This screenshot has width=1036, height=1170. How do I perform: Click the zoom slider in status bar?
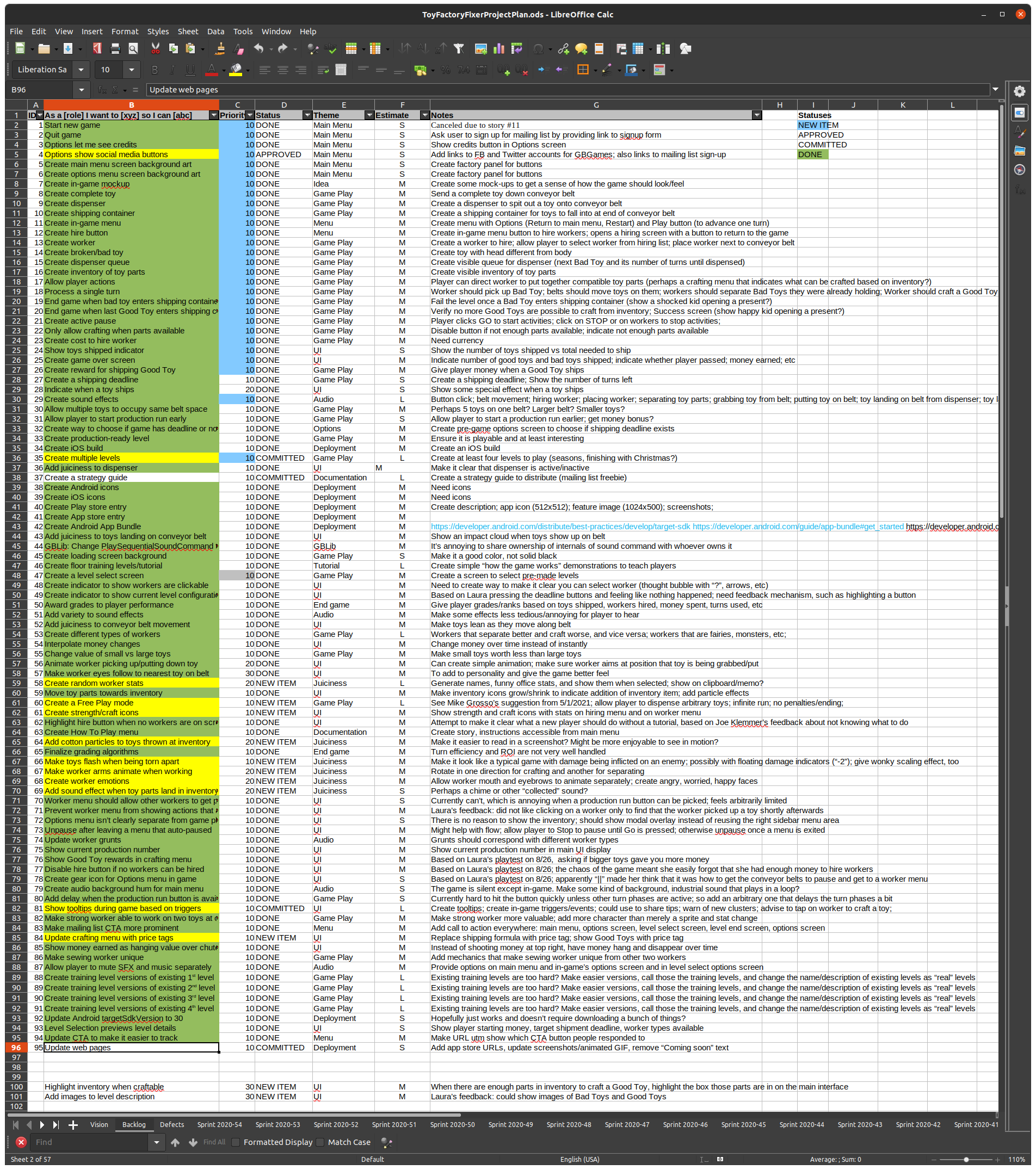pos(966,1159)
